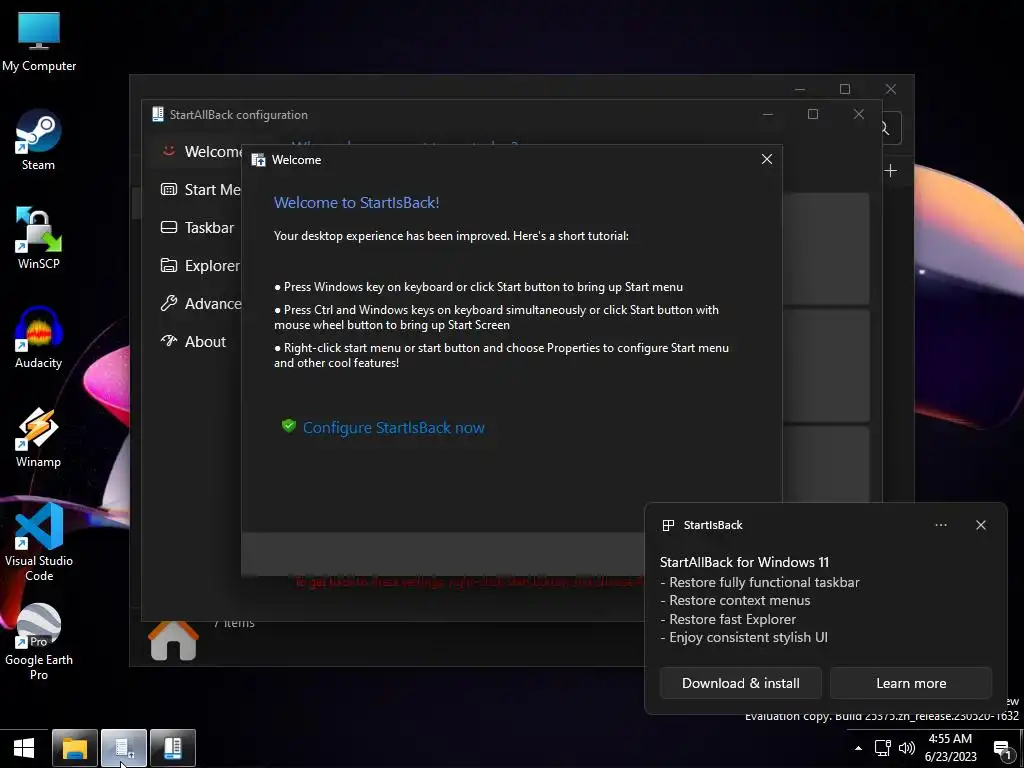Screen dimensions: 1024x768
Task: Open volume control in the tray
Action: (x=906, y=748)
